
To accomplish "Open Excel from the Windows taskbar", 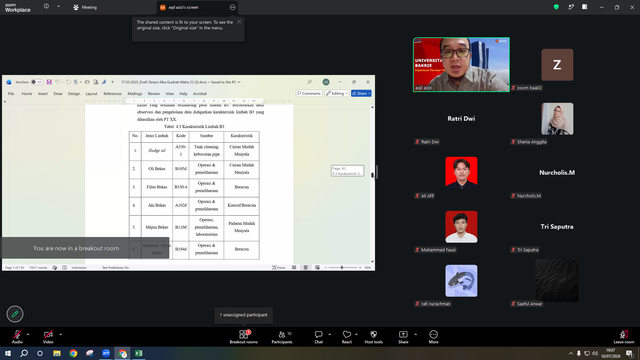I will tap(139, 353).
